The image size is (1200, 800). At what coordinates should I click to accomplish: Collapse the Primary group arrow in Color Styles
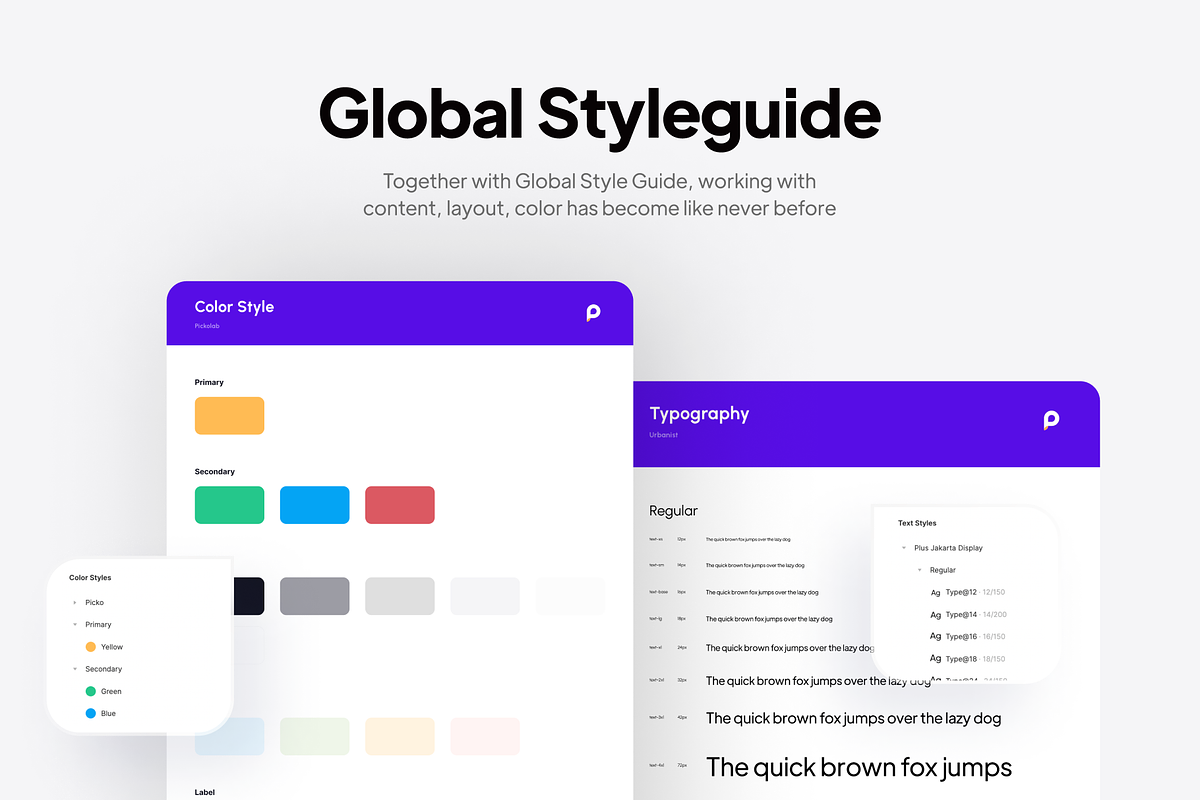pos(74,625)
